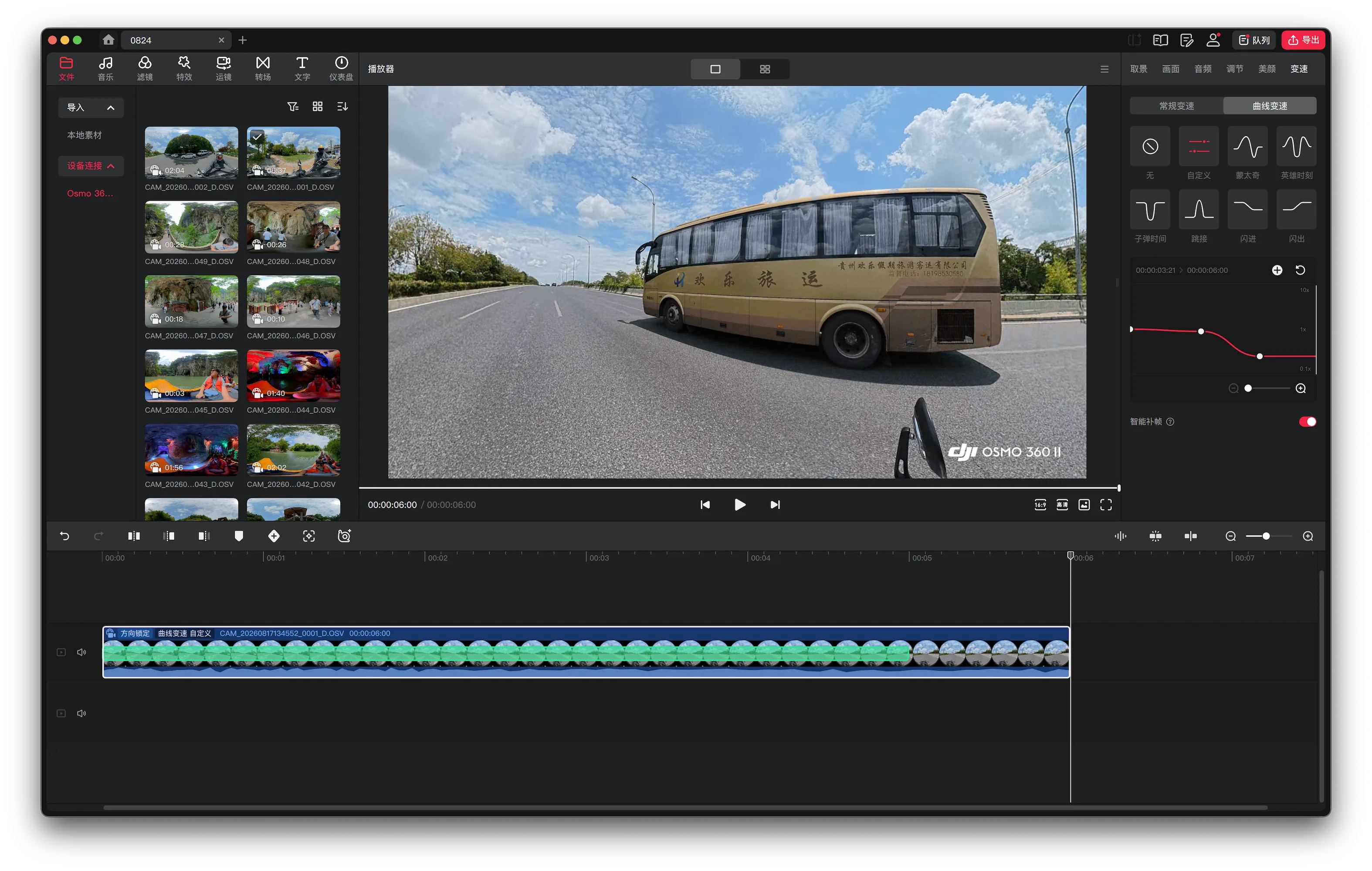Select the 无 (none) speed curve
The image size is (1372, 871).
pos(1150,146)
